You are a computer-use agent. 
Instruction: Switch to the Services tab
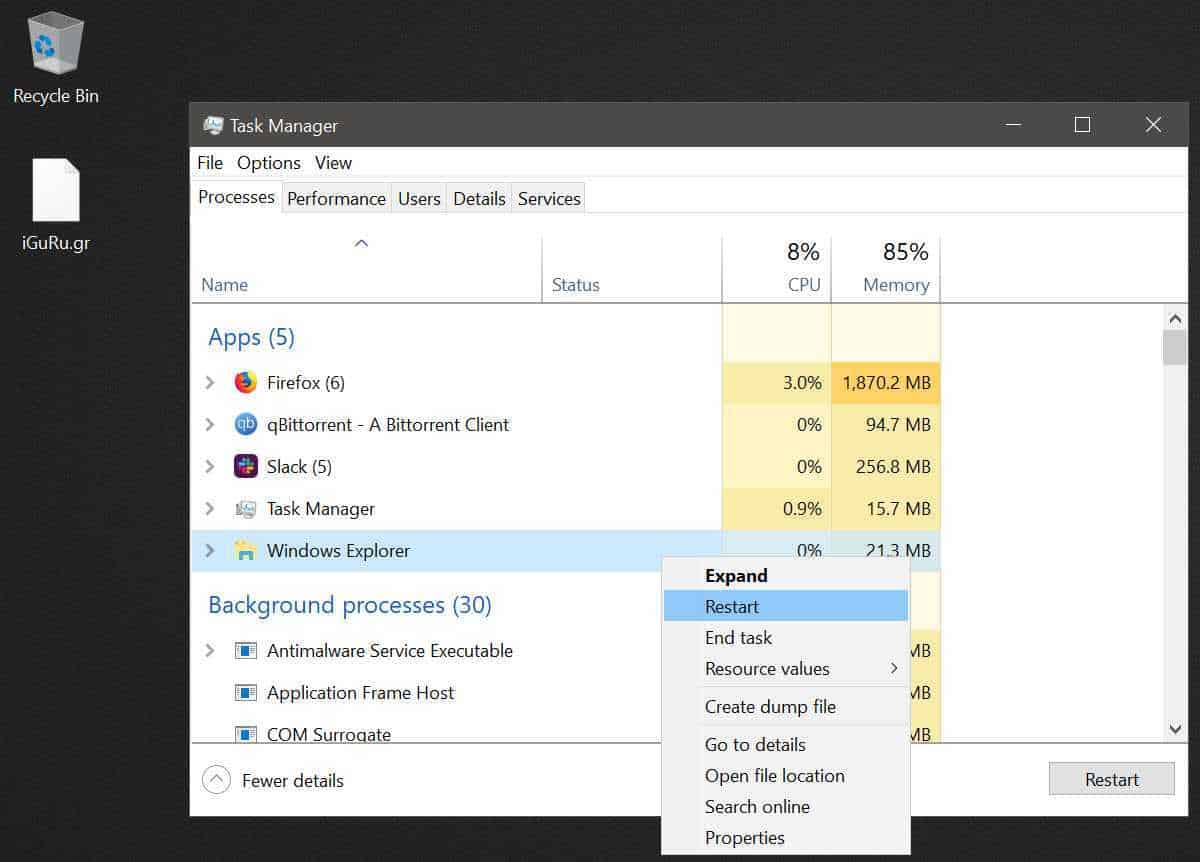(x=549, y=198)
